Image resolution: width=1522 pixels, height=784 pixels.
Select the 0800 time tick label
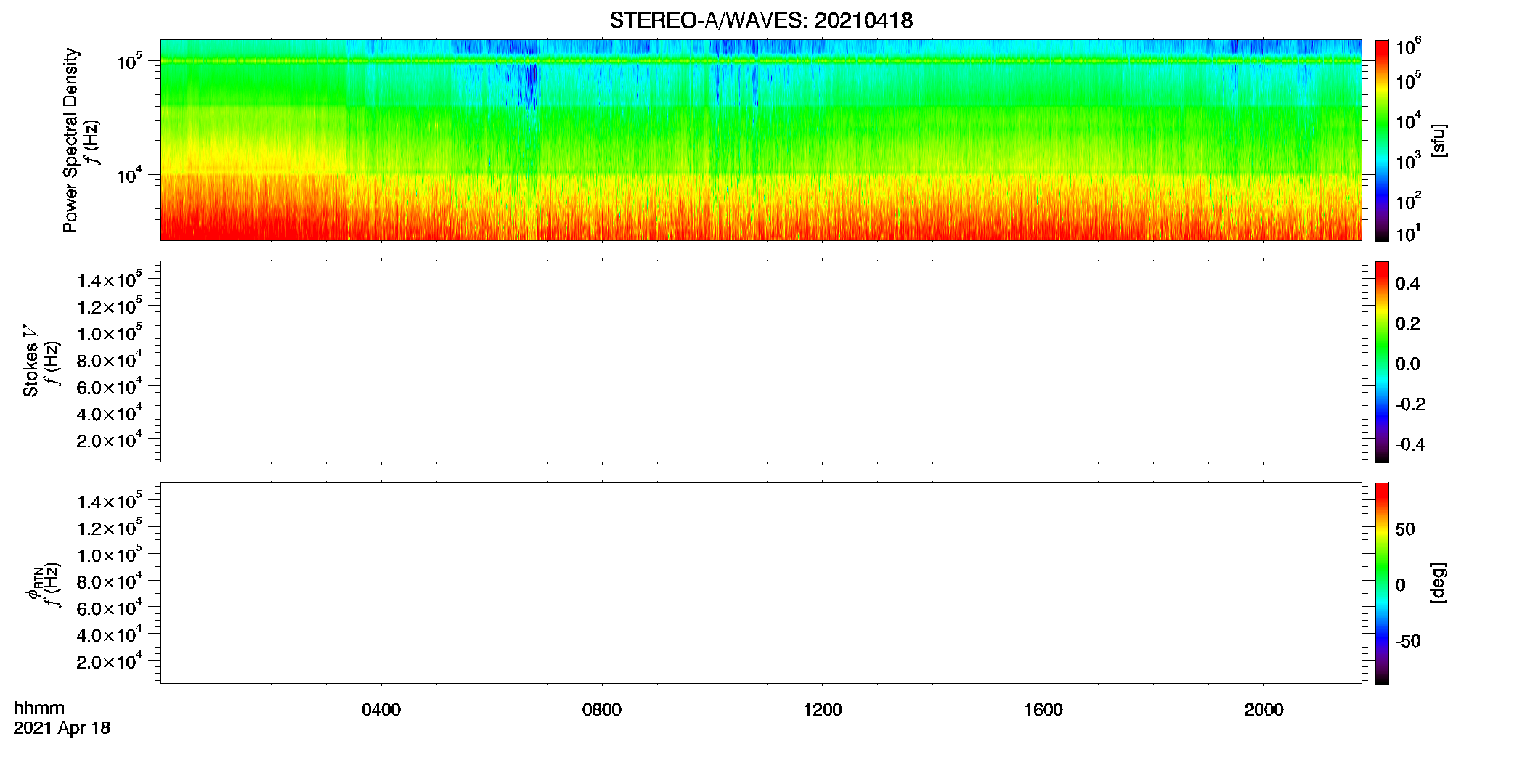click(602, 710)
